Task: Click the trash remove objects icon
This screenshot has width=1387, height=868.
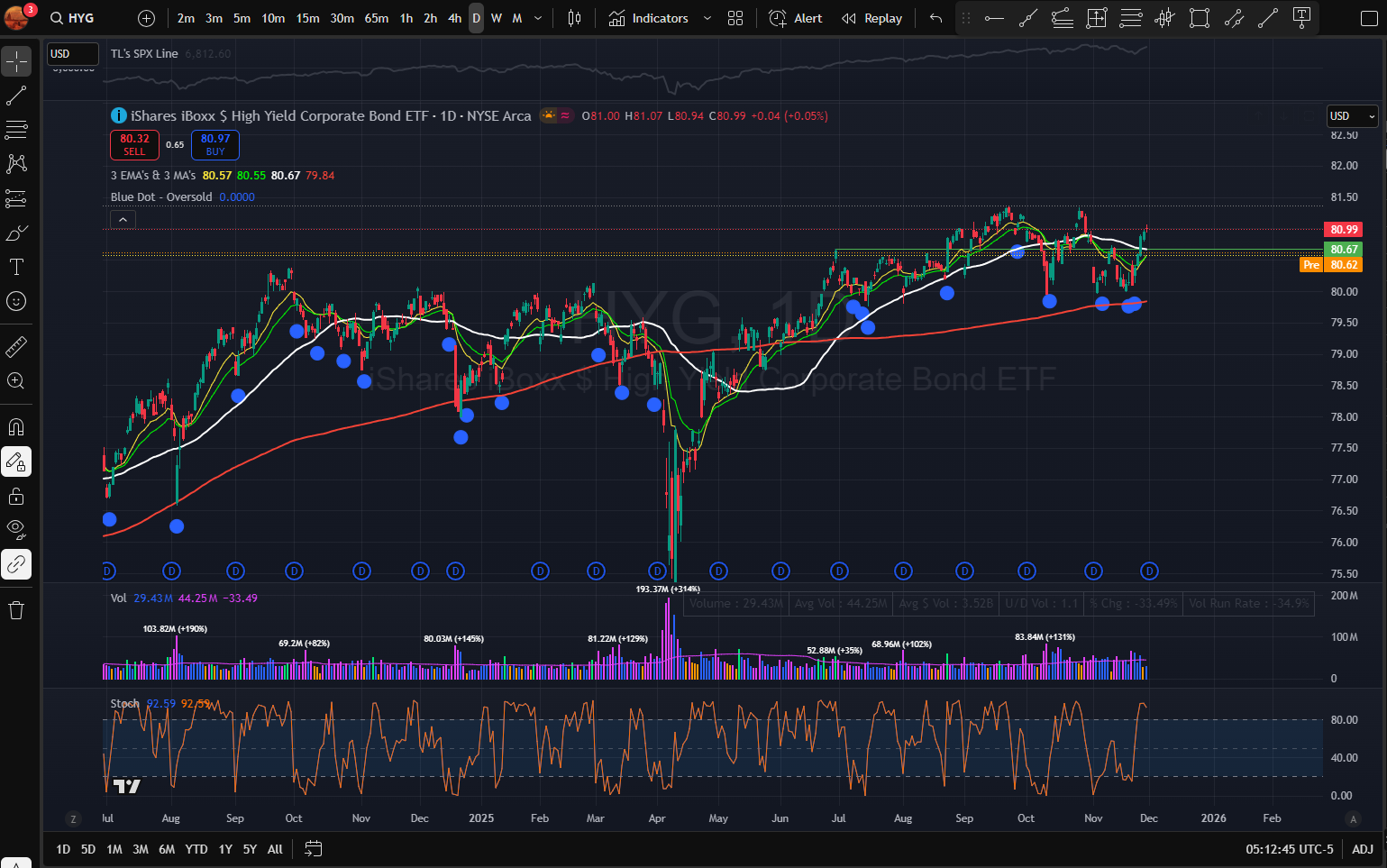Action: click(16, 610)
